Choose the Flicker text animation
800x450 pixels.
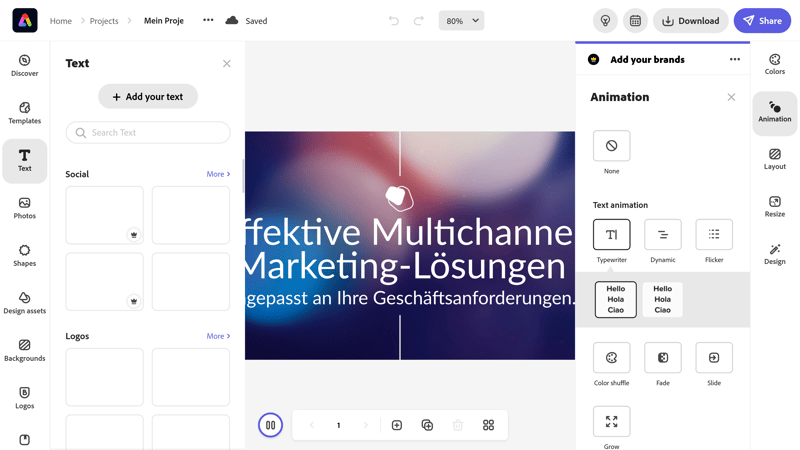tap(714, 234)
